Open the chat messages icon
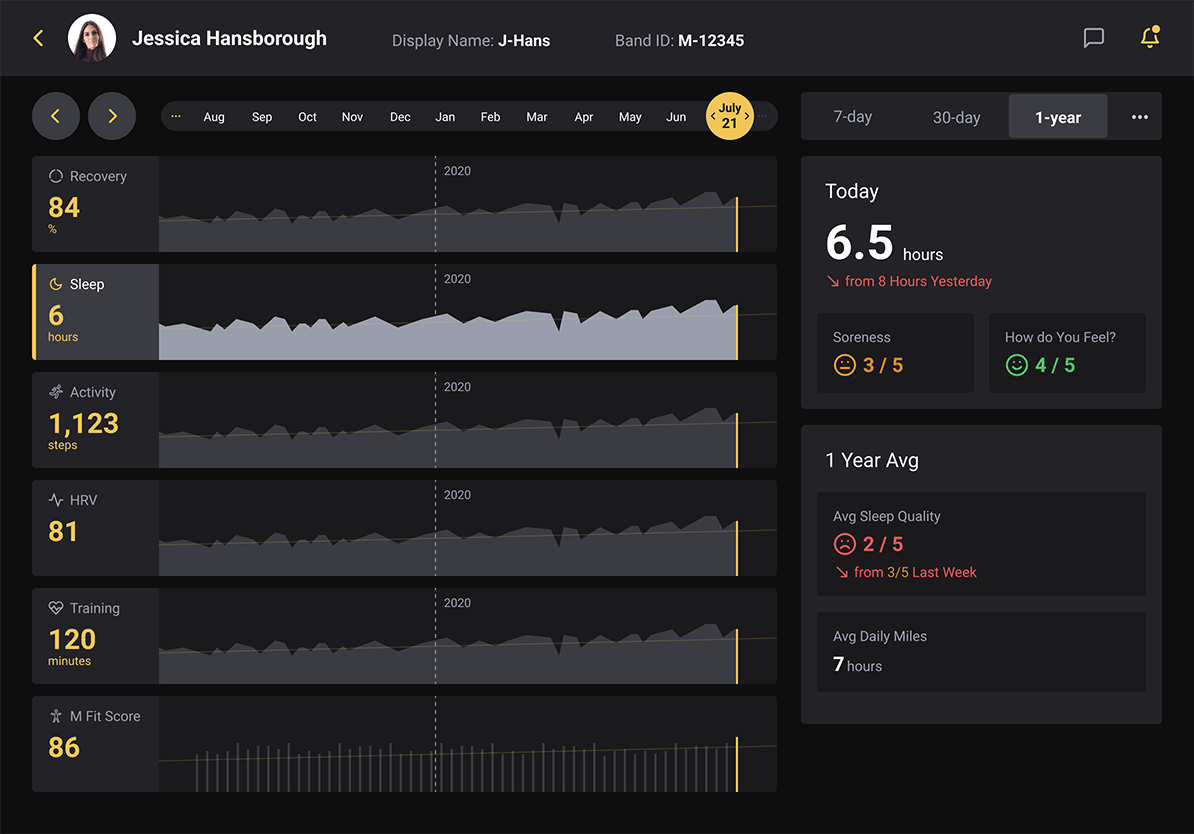 pos(1094,38)
